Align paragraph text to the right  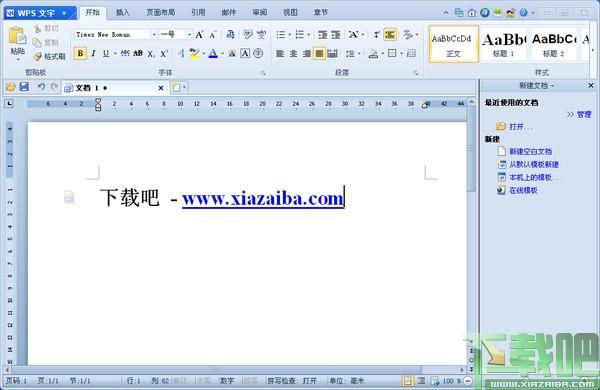click(306, 54)
